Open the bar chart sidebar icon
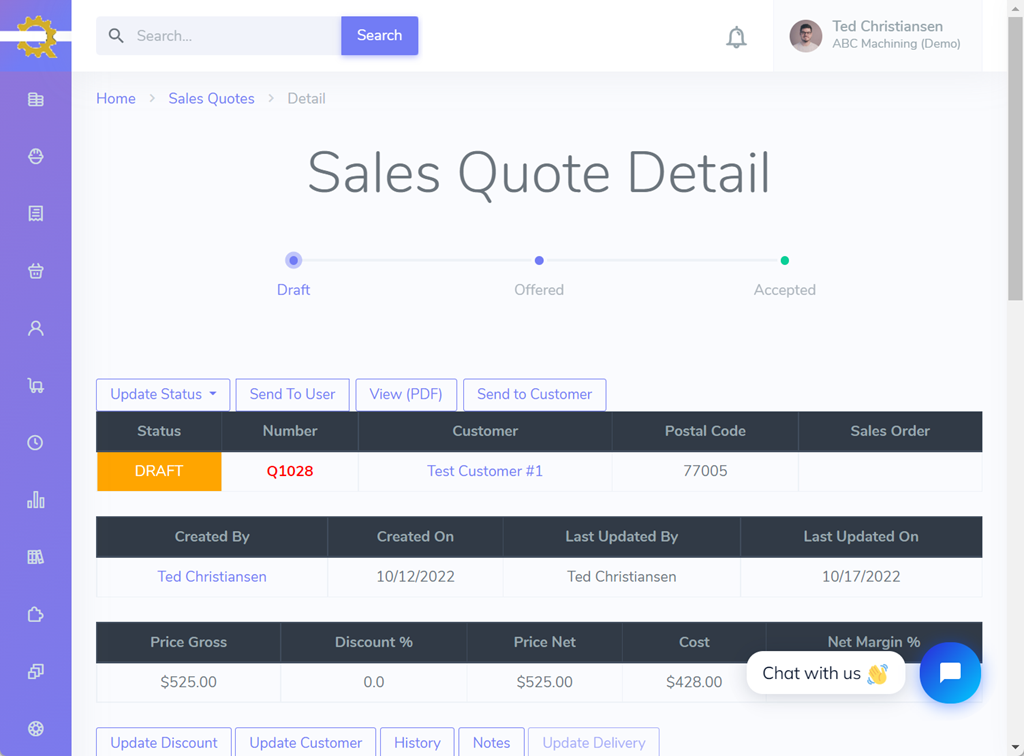Viewport: 1024px width, 756px height. coord(36,500)
